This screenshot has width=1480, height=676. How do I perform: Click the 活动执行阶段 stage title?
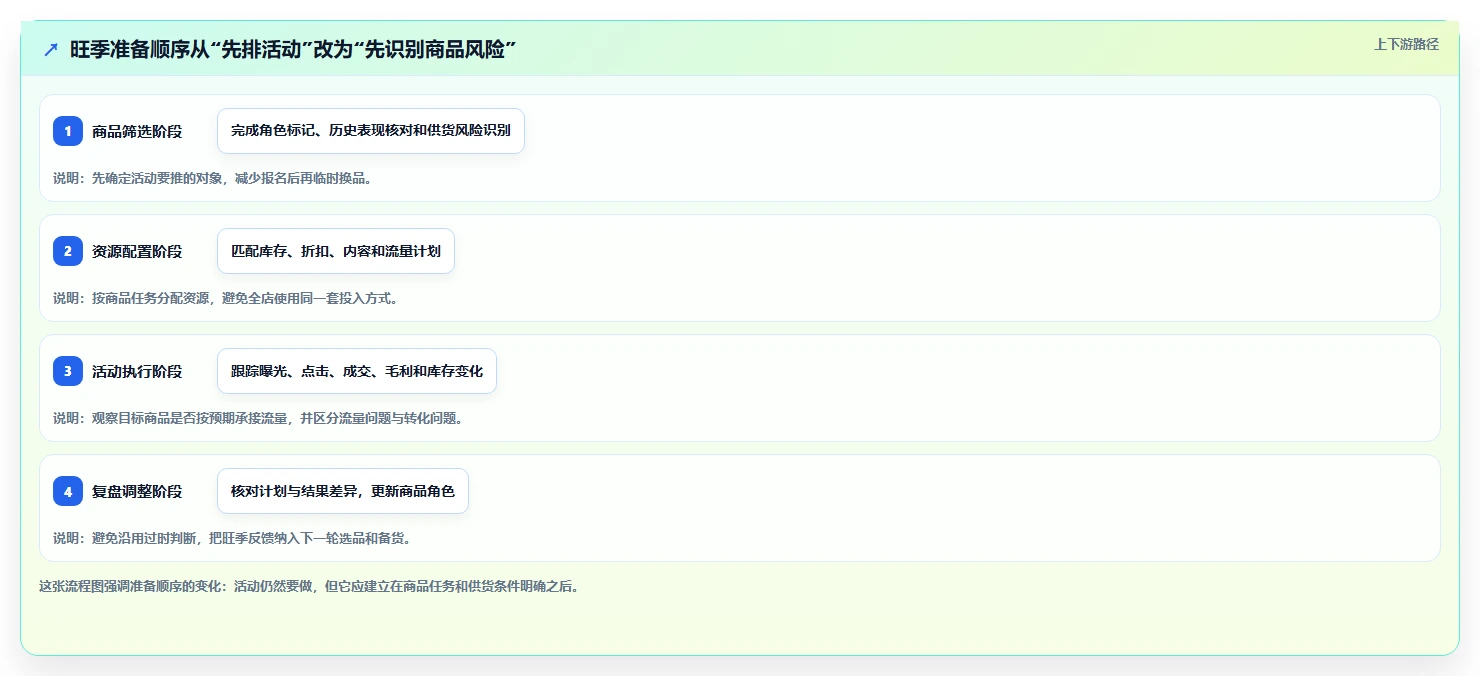tap(137, 371)
